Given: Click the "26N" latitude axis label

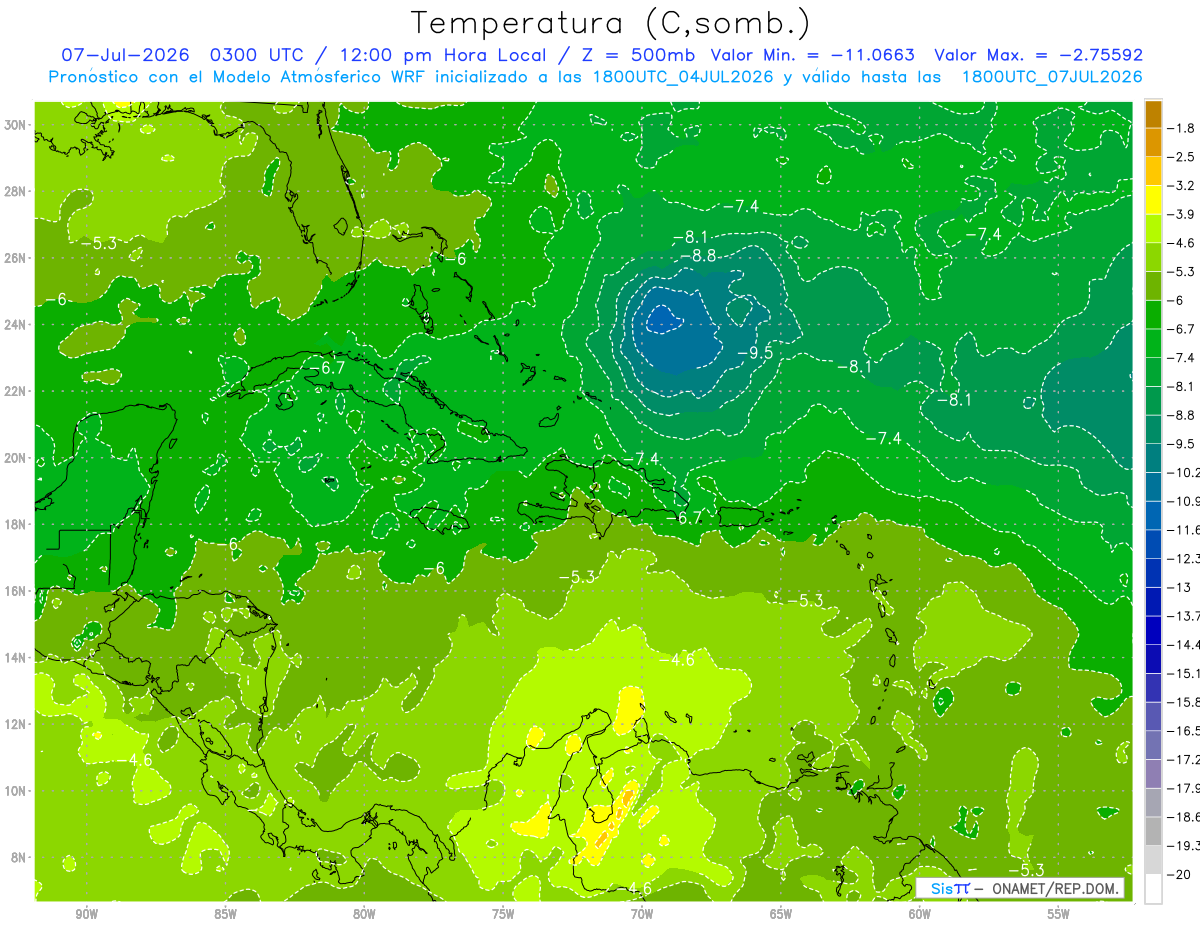Looking at the screenshot, I should click(x=17, y=258).
